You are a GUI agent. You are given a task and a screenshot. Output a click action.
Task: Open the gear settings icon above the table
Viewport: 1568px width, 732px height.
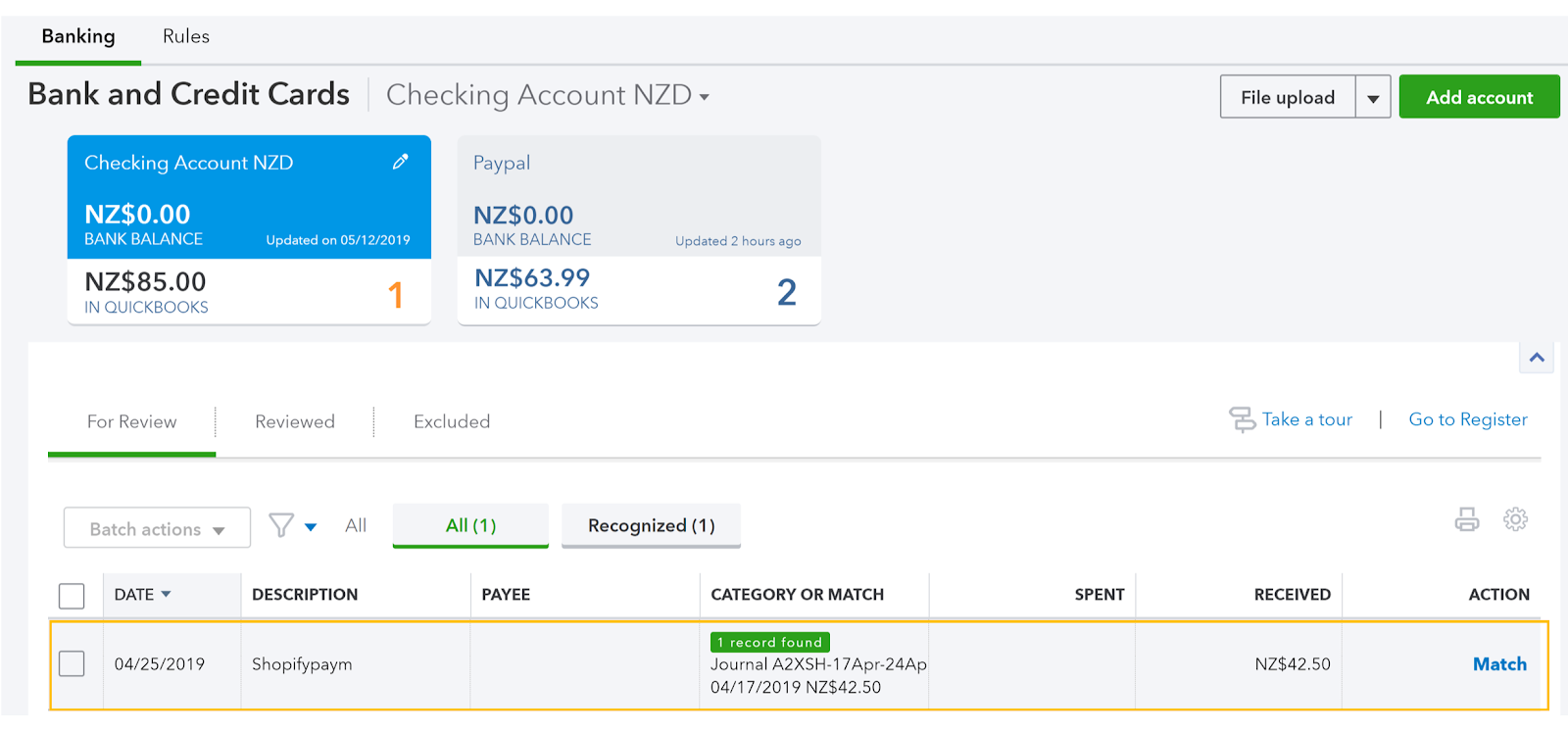pos(1515,519)
